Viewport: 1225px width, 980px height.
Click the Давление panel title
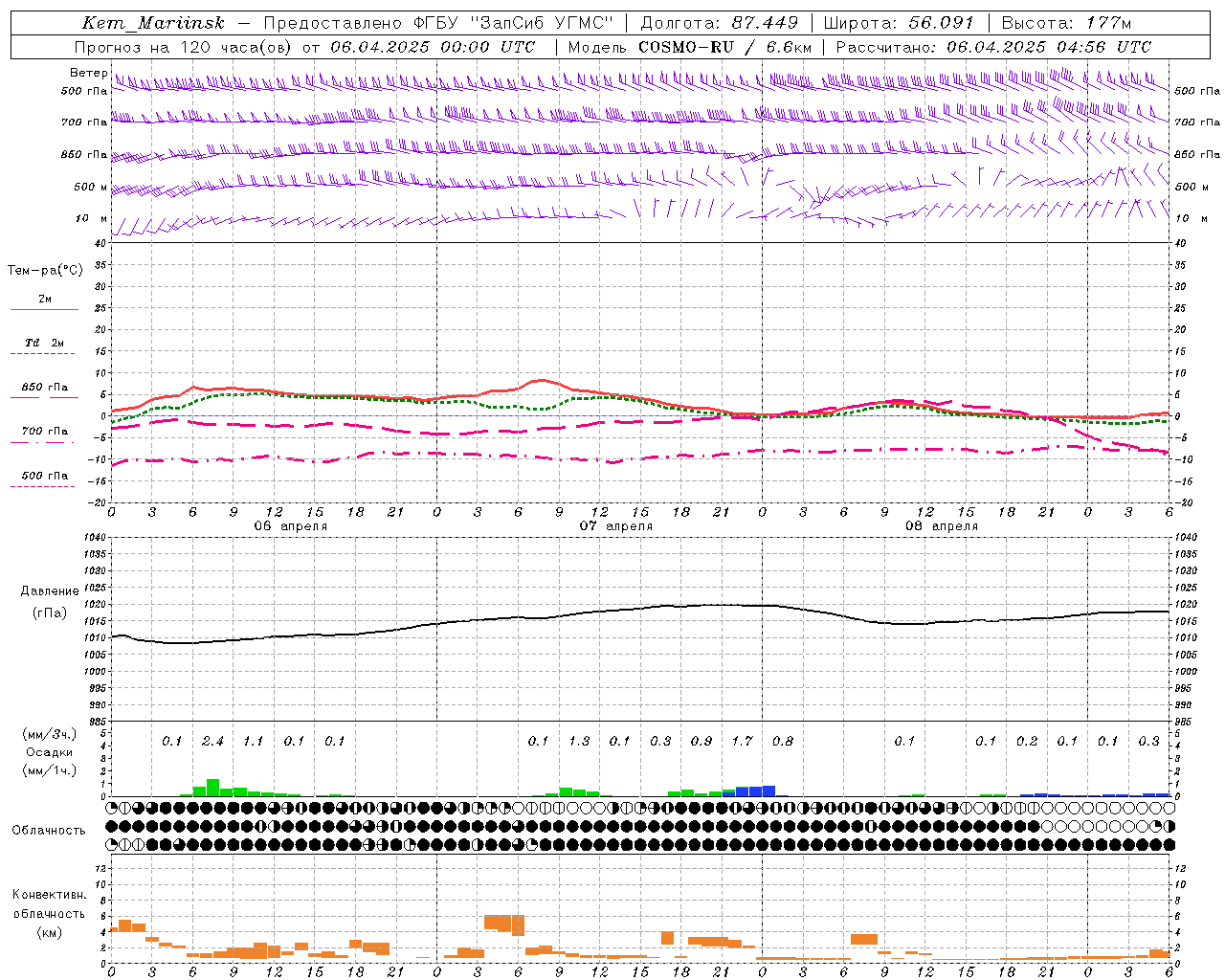click(50, 591)
